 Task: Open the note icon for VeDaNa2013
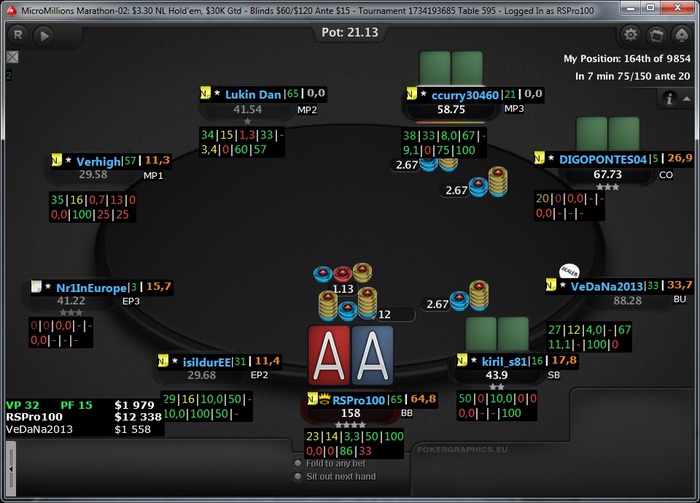(x=551, y=285)
